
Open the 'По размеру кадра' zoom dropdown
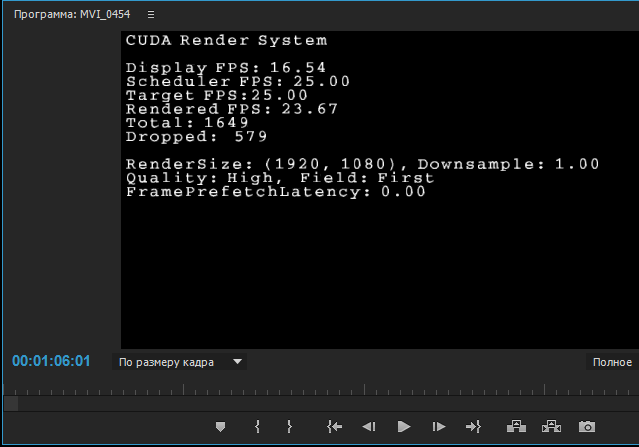[x=179, y=362]
